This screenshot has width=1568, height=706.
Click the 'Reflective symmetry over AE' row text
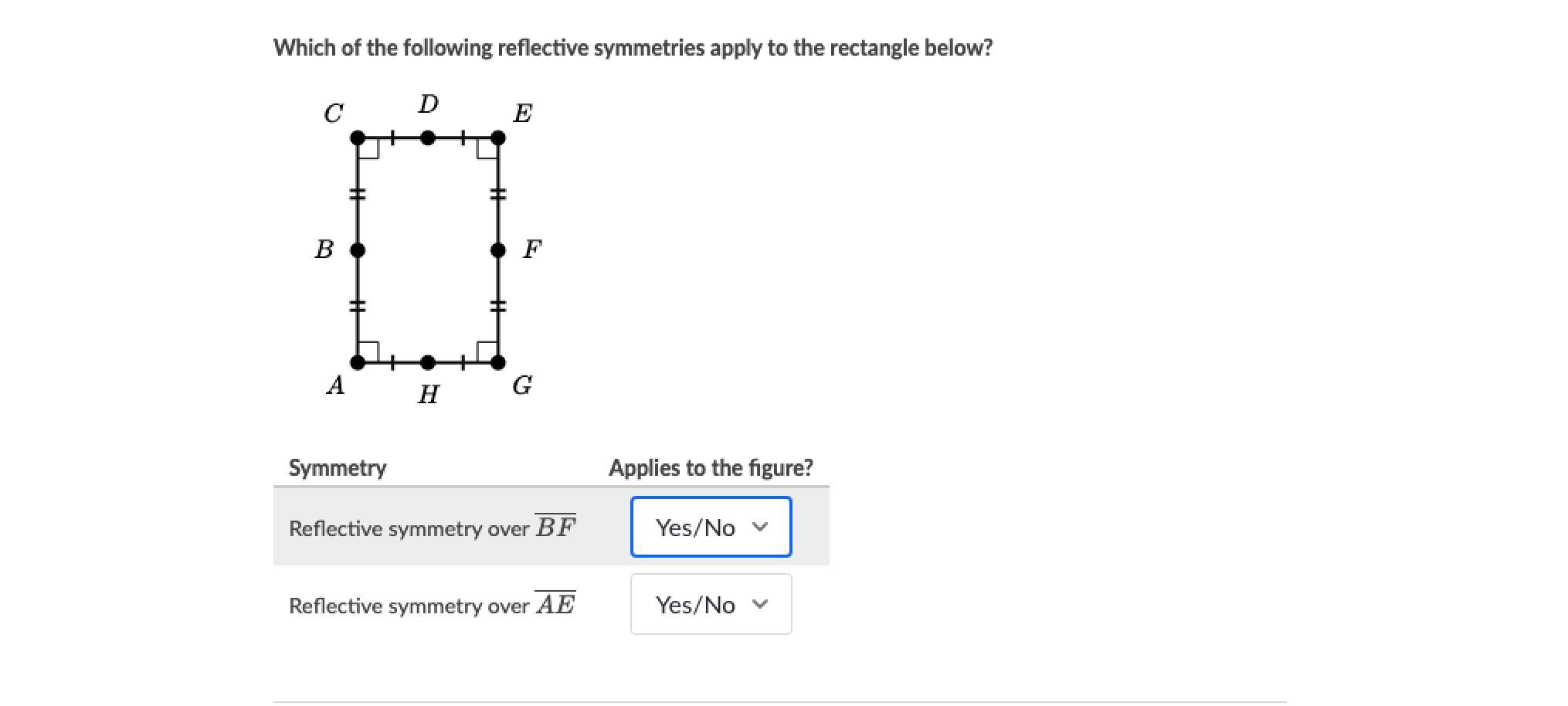[x=433, y=605]
